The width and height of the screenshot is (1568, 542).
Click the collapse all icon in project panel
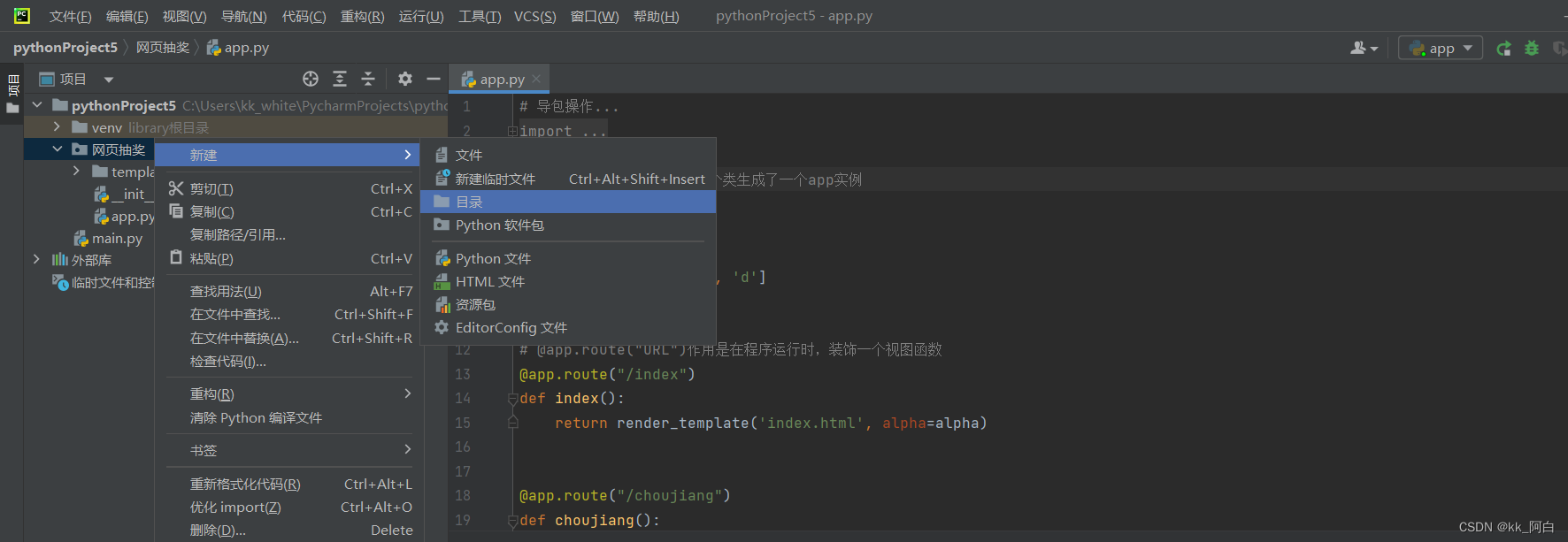pos(368,79)
